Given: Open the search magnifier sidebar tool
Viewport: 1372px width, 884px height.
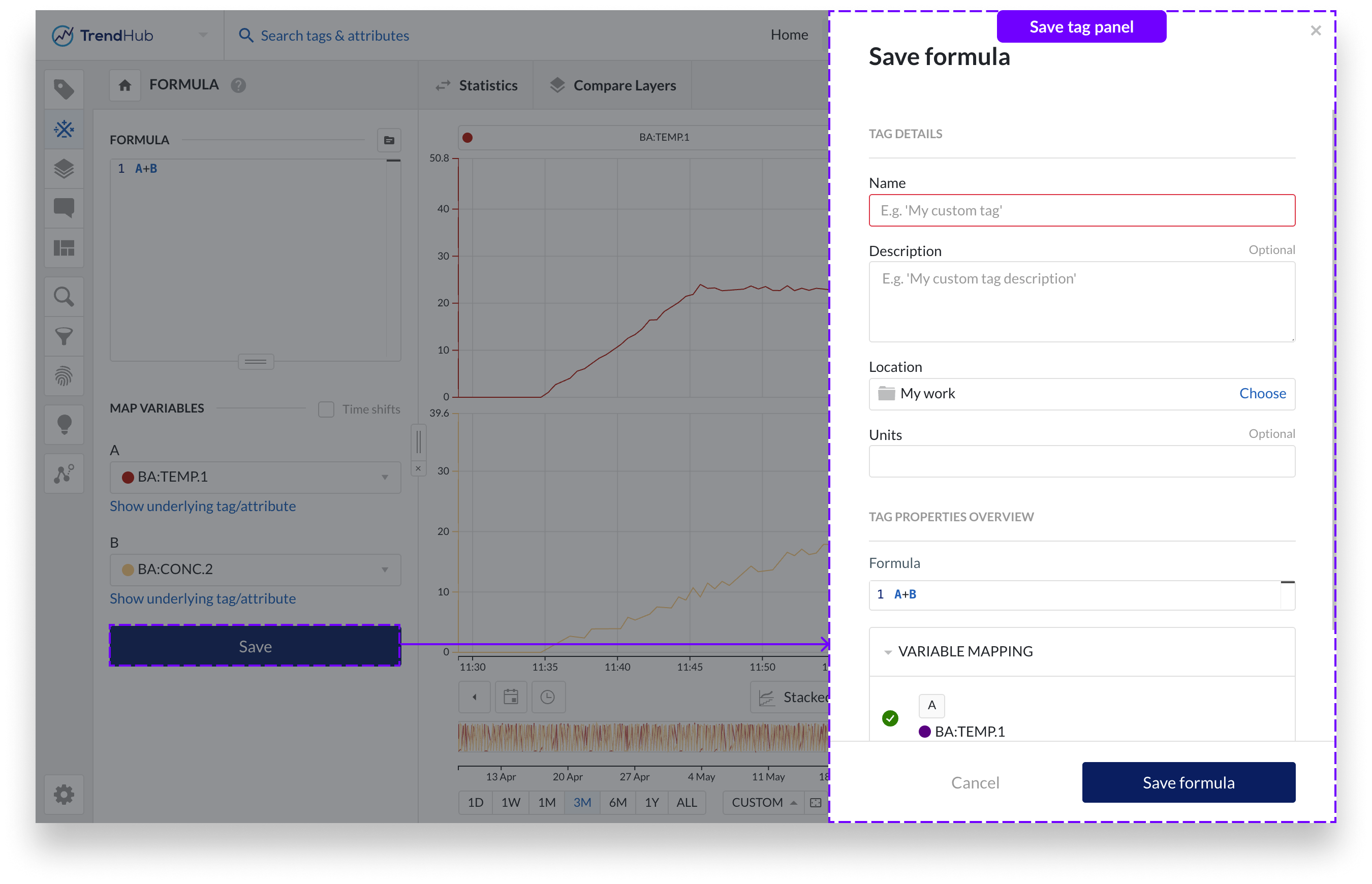Looking at the screenshot, I should click(64, 297).
